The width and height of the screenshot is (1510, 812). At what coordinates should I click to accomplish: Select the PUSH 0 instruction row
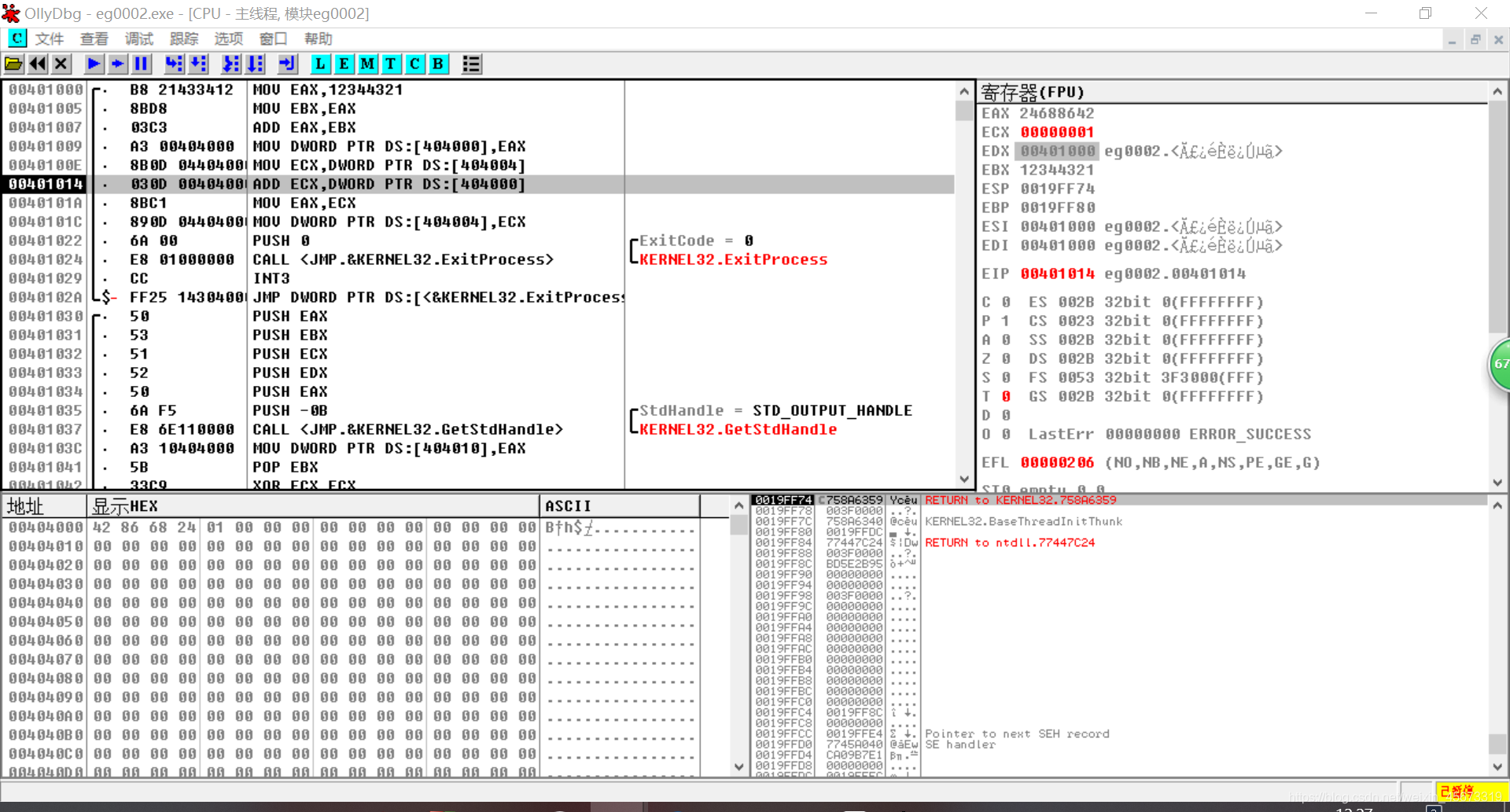pos(477,241)
